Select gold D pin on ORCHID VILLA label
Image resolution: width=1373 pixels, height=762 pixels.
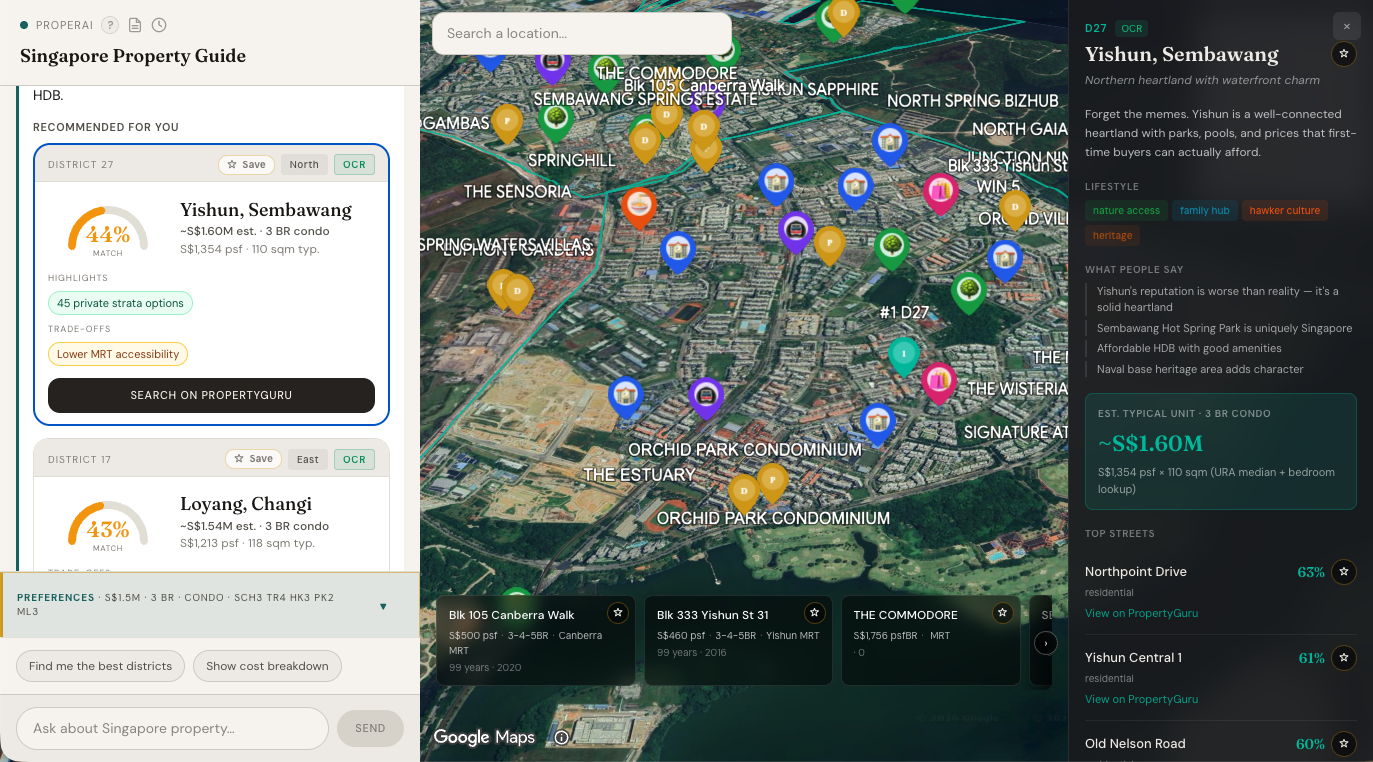[1016, 209]
